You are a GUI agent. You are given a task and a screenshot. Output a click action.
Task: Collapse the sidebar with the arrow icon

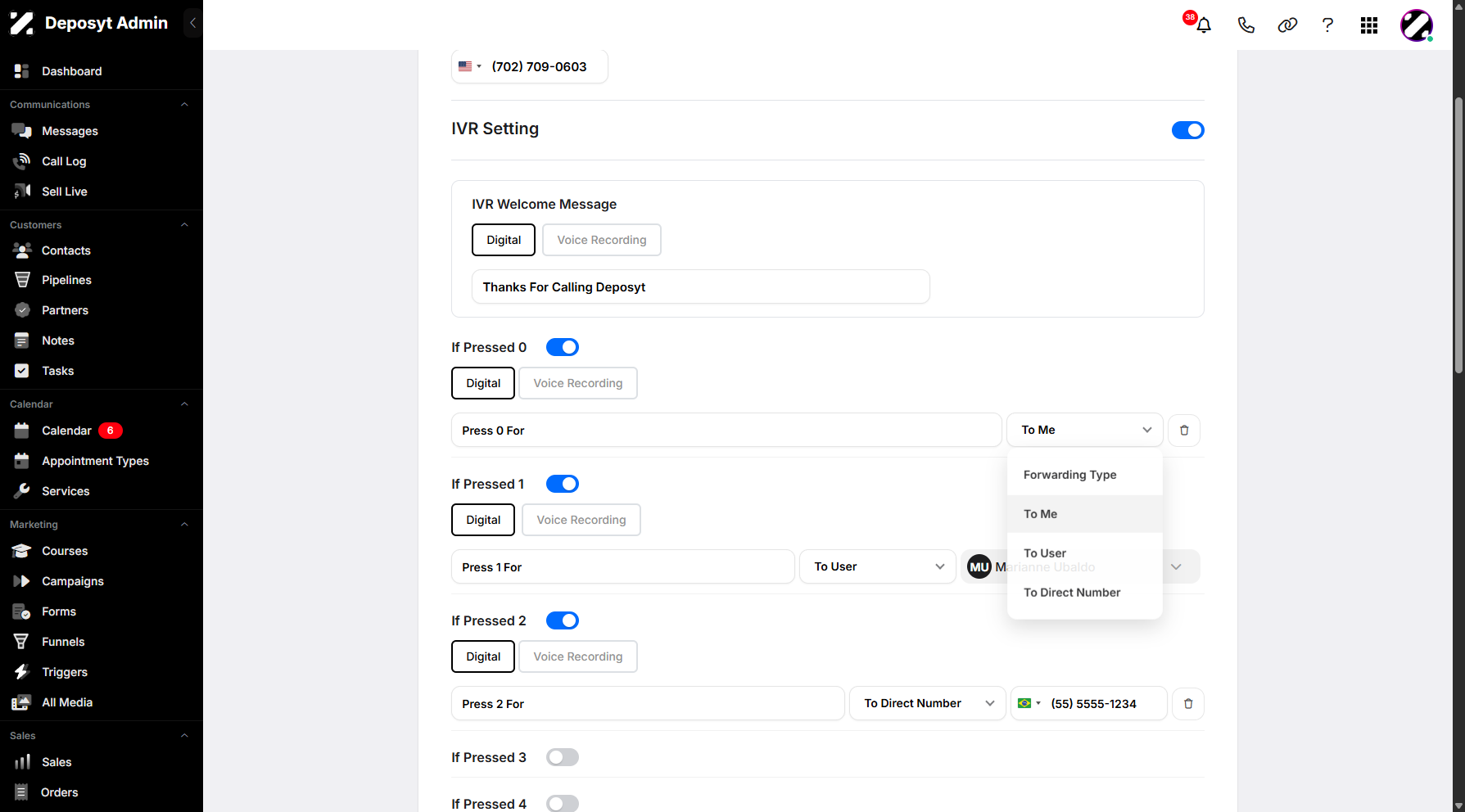(x=192, y=23)
